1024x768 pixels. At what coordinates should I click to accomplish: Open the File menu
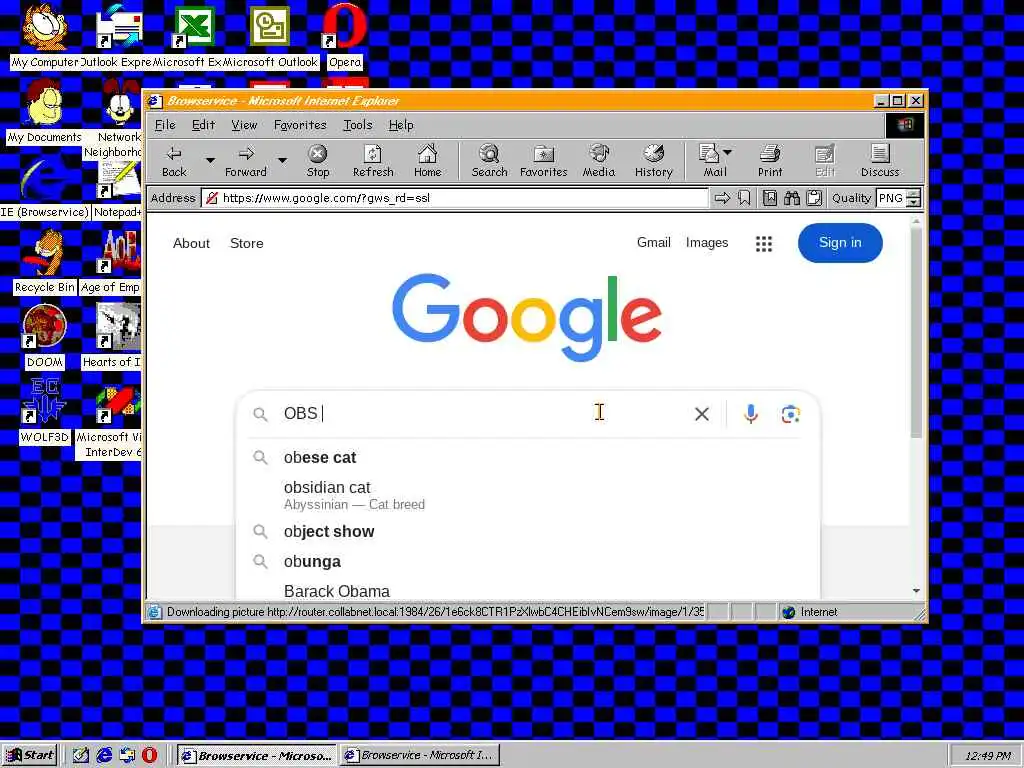pyautogui.click(x=165, y=125)
